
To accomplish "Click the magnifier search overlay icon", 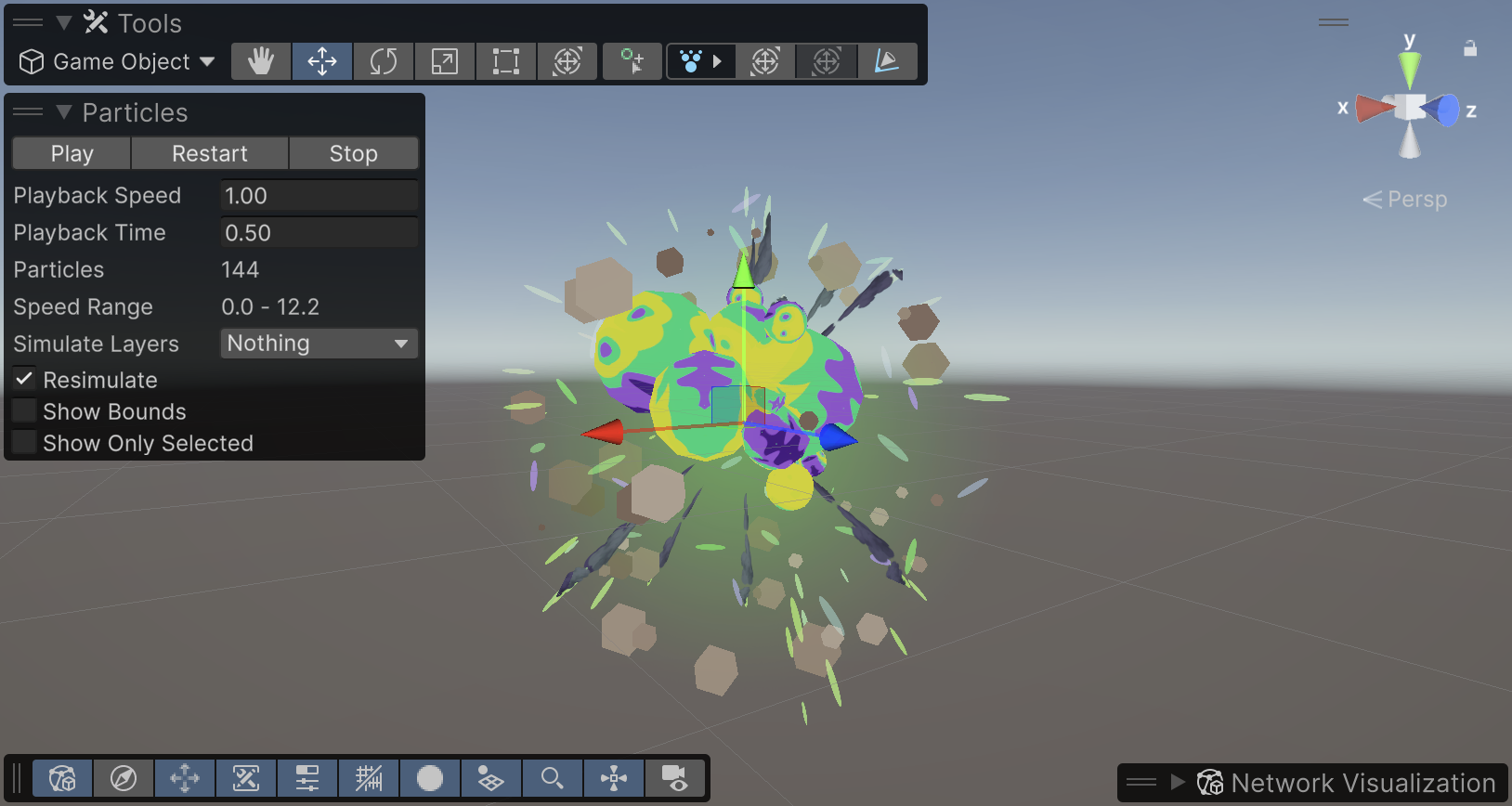I will [x=553, y=778].
